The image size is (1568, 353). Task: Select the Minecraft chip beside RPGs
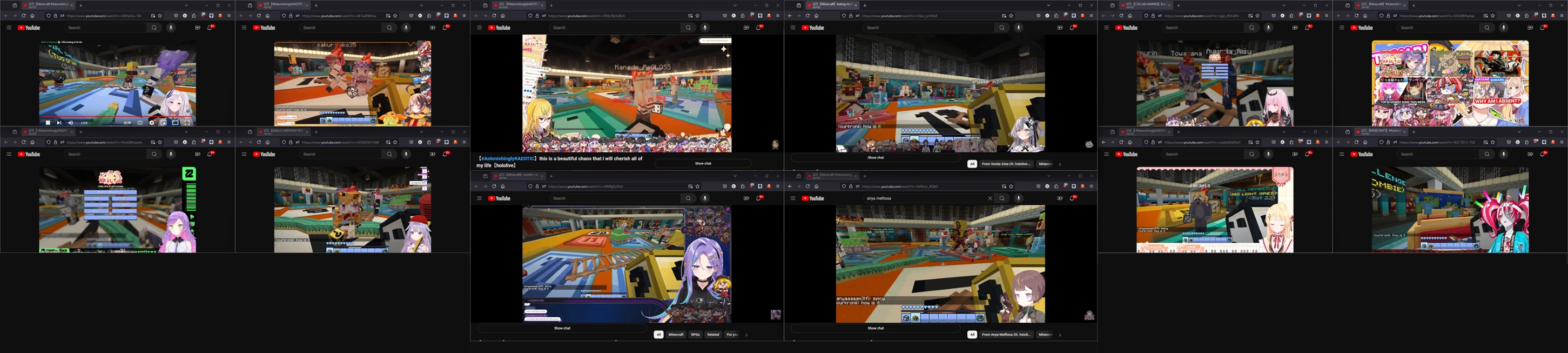click(x=676, y=335)
